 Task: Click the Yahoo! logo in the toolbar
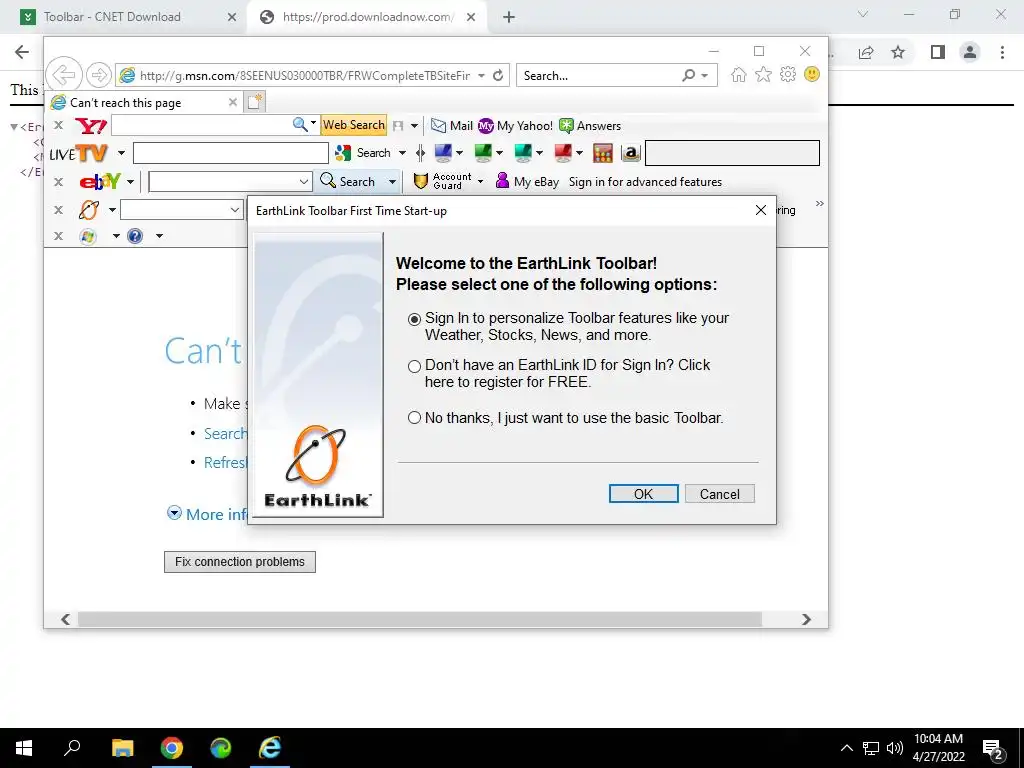coord(91,125)
